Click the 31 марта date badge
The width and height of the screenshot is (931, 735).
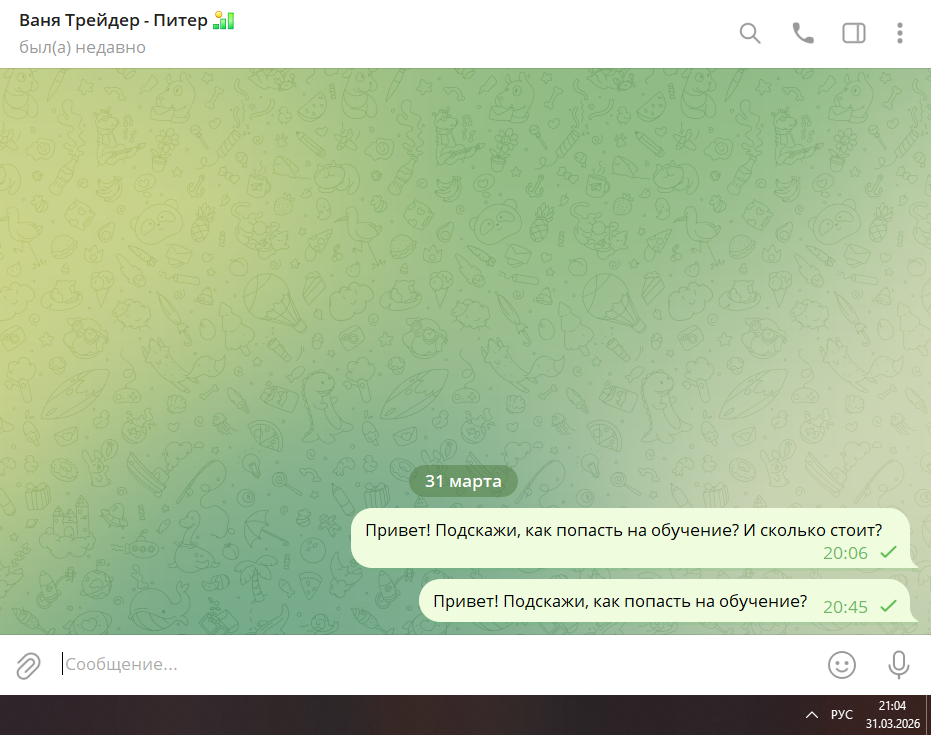click(463, 481)
